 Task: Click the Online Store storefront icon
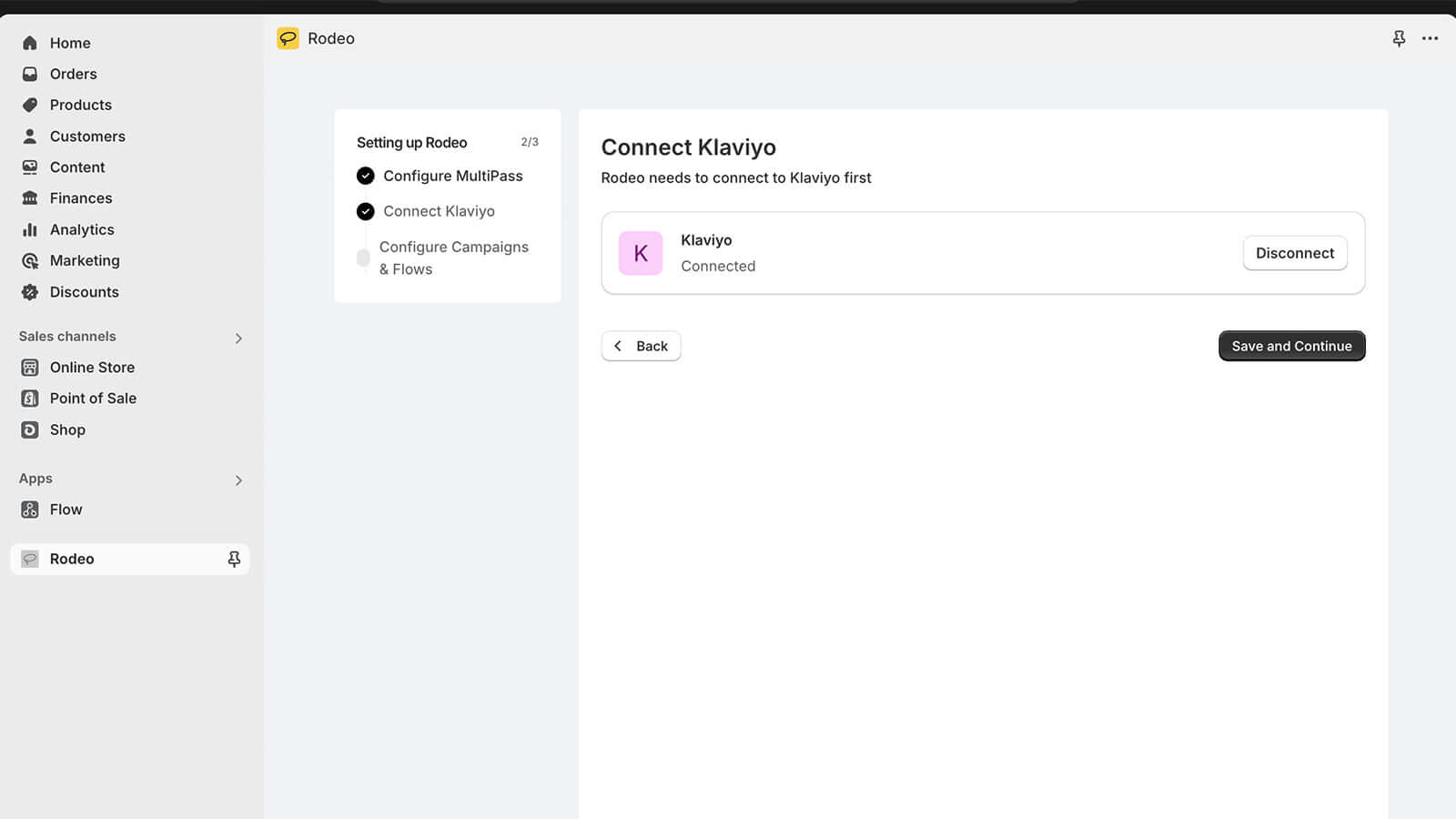tap(30, 368)
